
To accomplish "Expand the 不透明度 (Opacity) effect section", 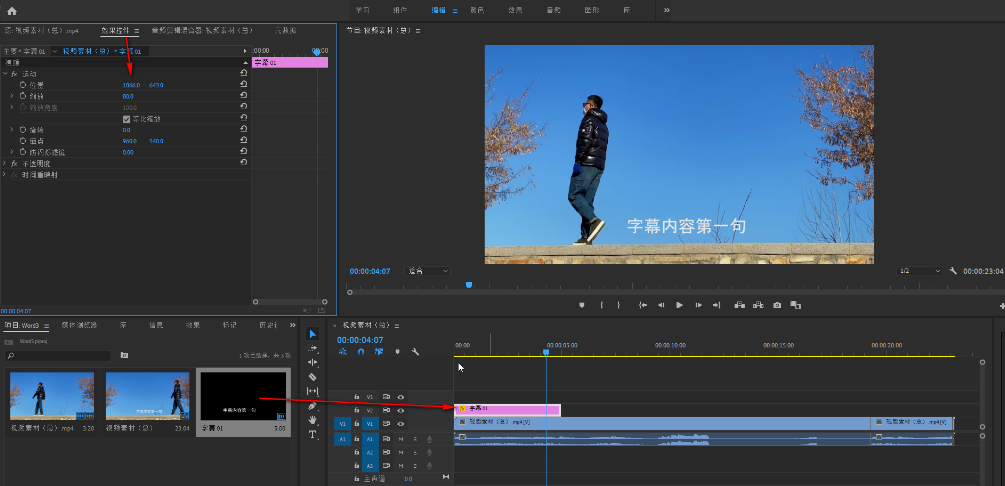I will [5, 163].
